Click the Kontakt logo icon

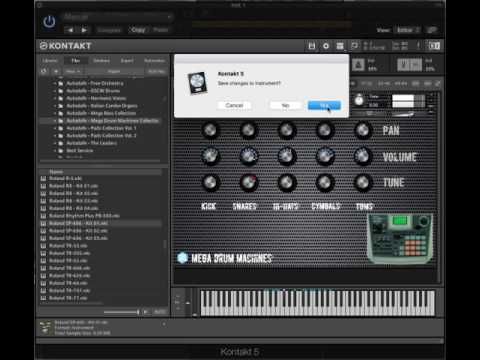tap(43, 46)
